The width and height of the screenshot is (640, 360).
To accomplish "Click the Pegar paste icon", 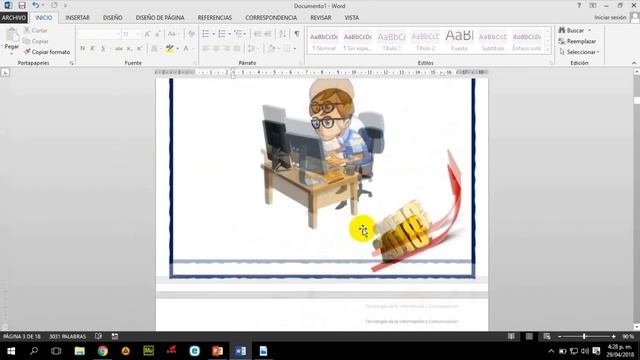I will tap(12, 35).
